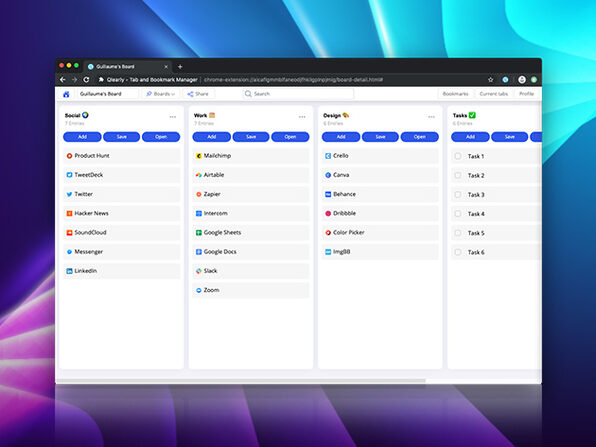Open Social column three-dot menu

[173, 117]
